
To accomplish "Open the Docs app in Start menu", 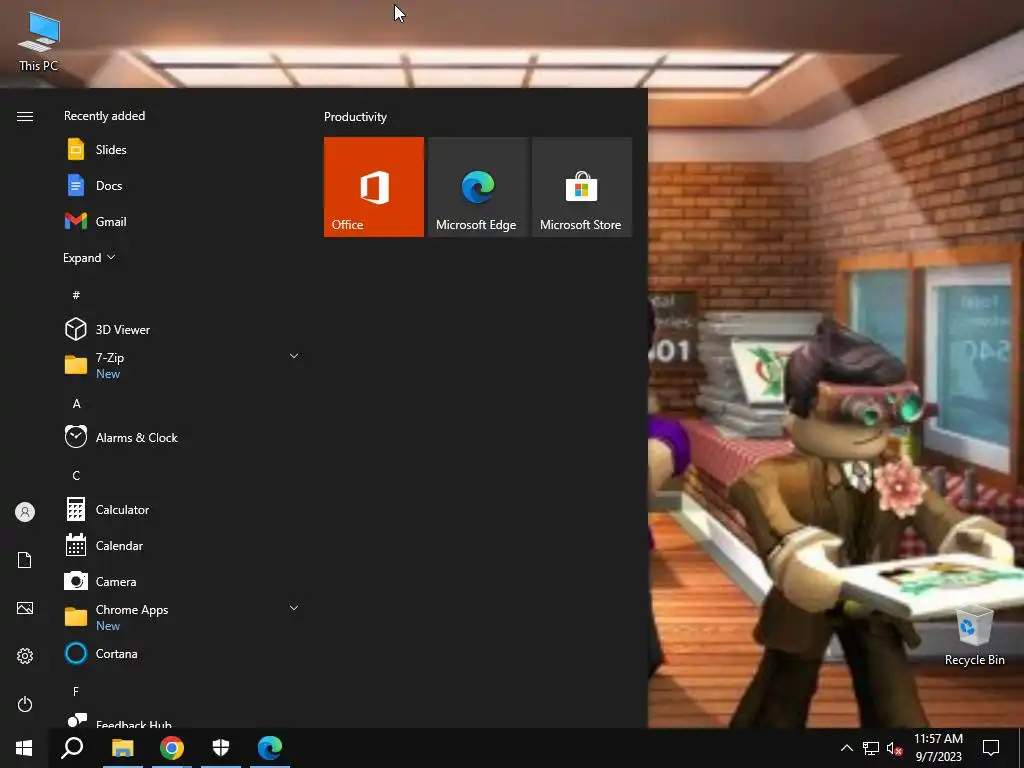I will (x=183, y=185).
